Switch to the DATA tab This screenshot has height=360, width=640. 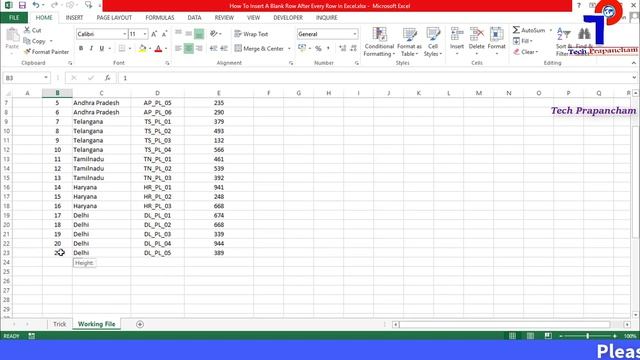point(194,18)
